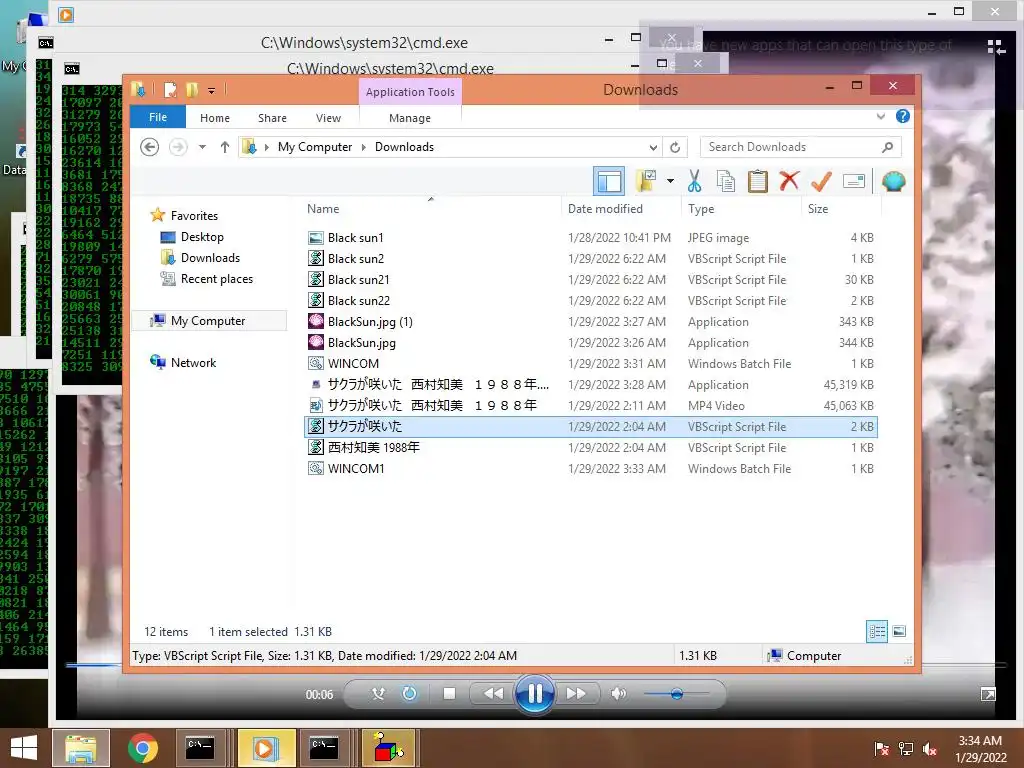Adjust the media player volume slider

(x=677, y=694)
